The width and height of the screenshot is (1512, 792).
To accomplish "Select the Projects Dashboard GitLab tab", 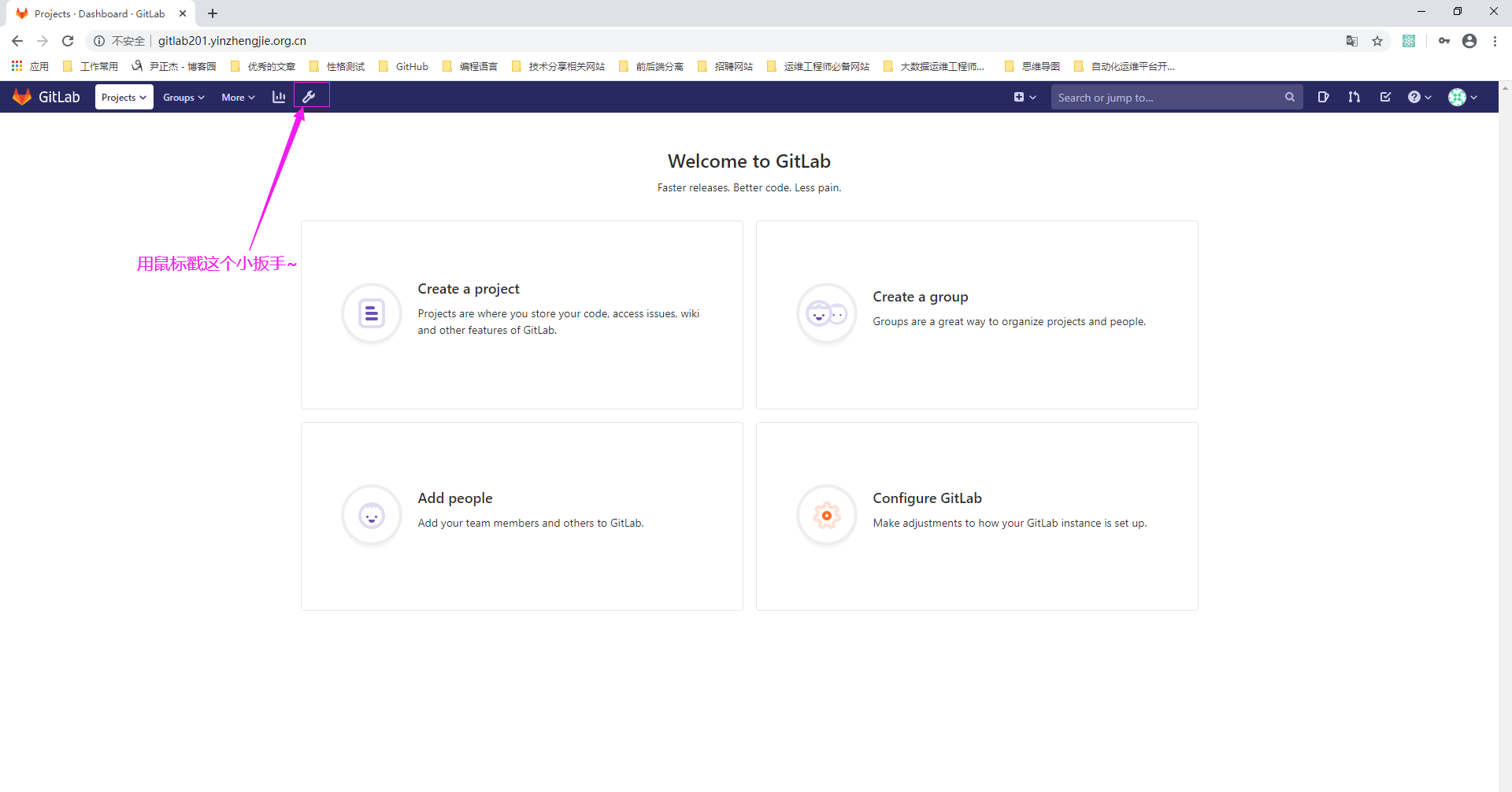I will 100,13.
